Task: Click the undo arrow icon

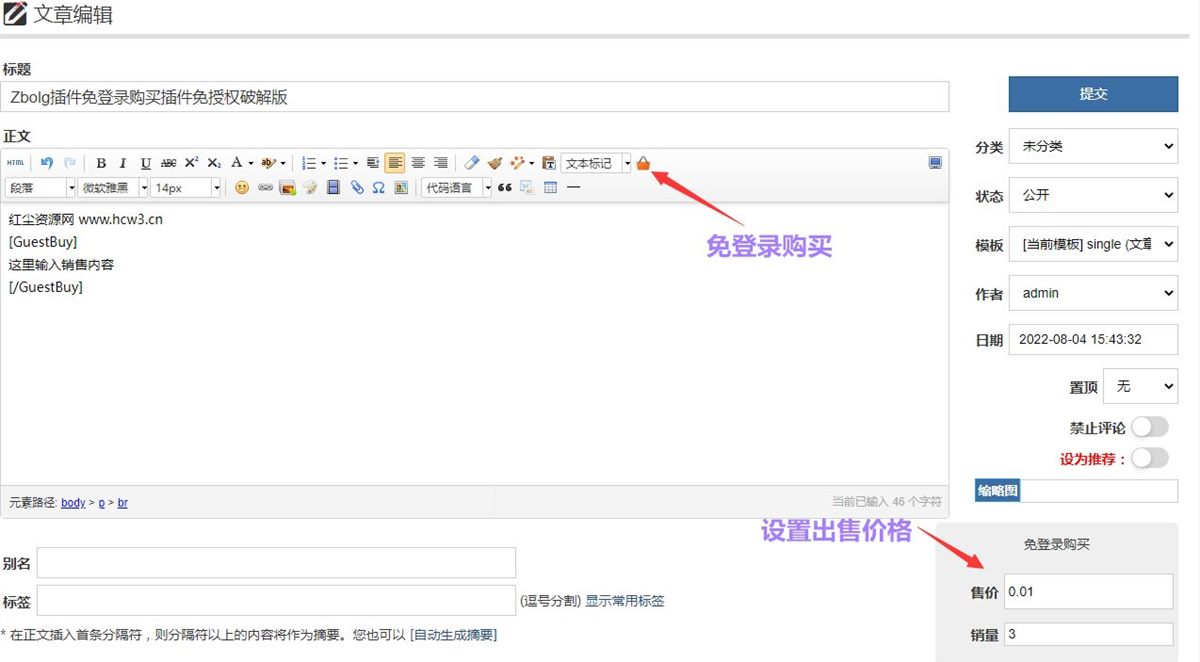Action: pyautogui.click(x=46, y=163)
